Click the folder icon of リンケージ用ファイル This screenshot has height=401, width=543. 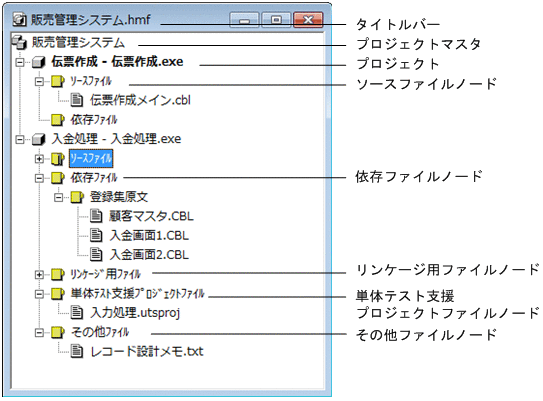point(58,274)
